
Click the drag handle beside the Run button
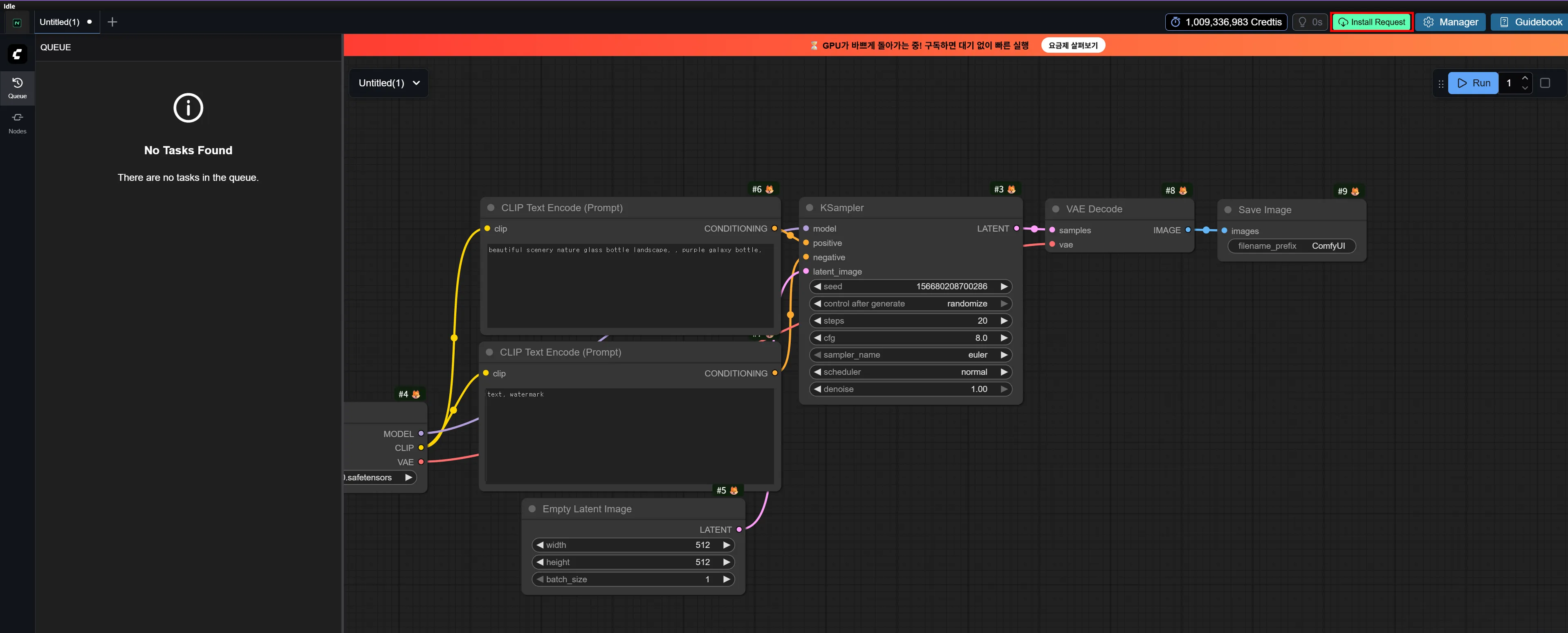coord(1440,83)
